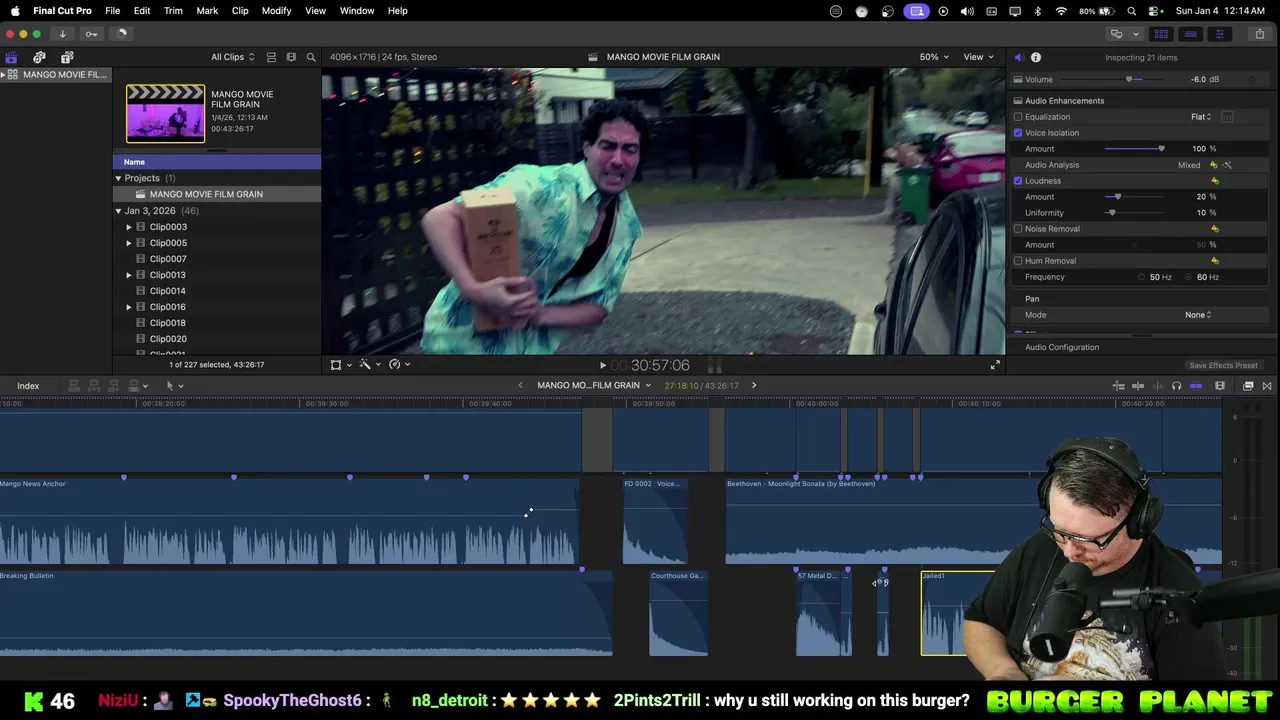The width and height of the screenshot is (1280, 720).
Task: Click the Audio Analysis magic wand icon
Action: click(1227, 165)
